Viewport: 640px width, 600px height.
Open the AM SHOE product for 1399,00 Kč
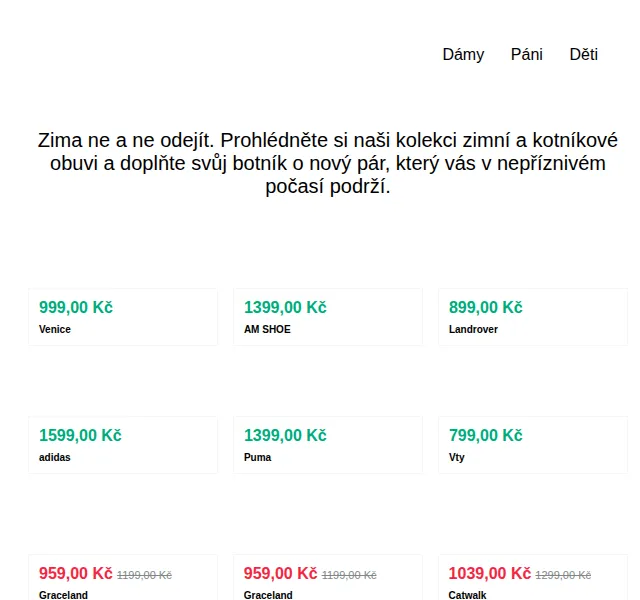pyautogui.click(x=328, y=317)
